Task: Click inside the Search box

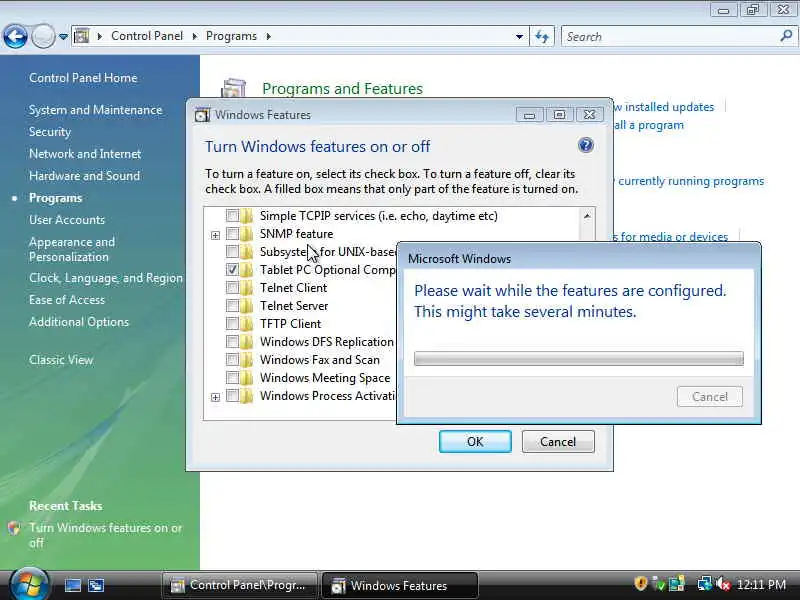Action: (668, 37)
